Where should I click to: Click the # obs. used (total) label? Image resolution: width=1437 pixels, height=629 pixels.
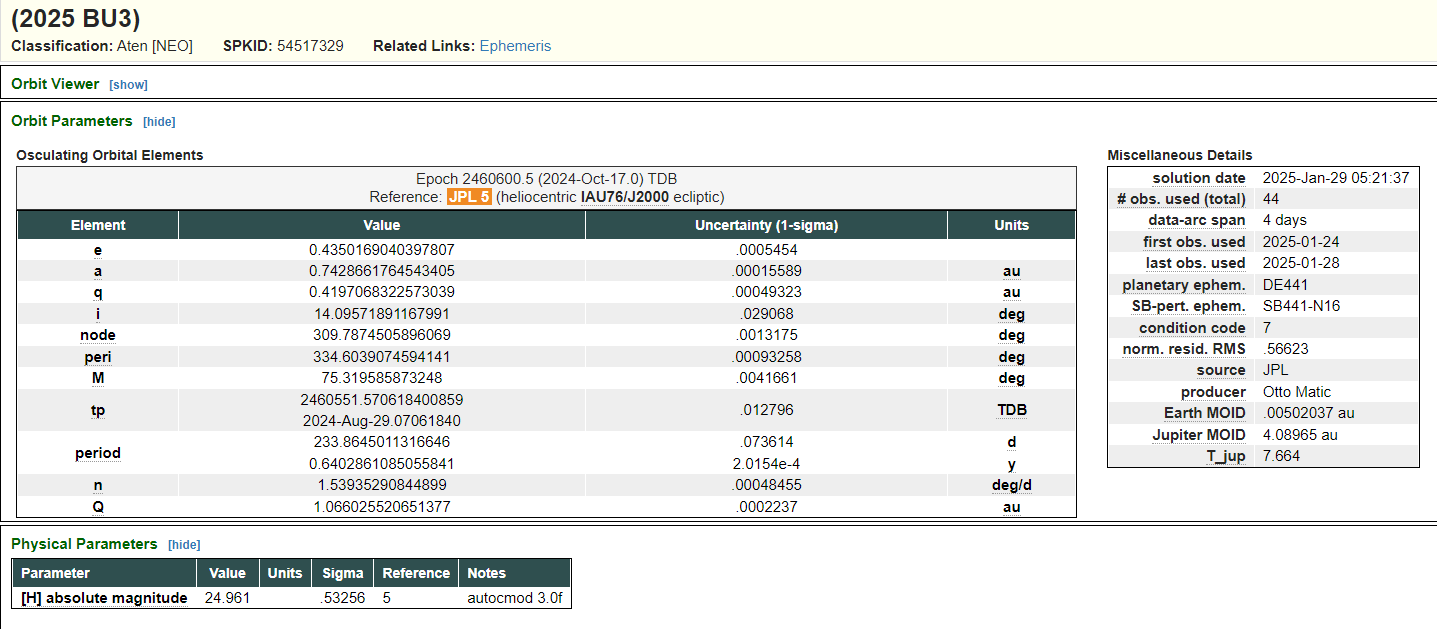pyautogui.click(x=1181, y=199)
